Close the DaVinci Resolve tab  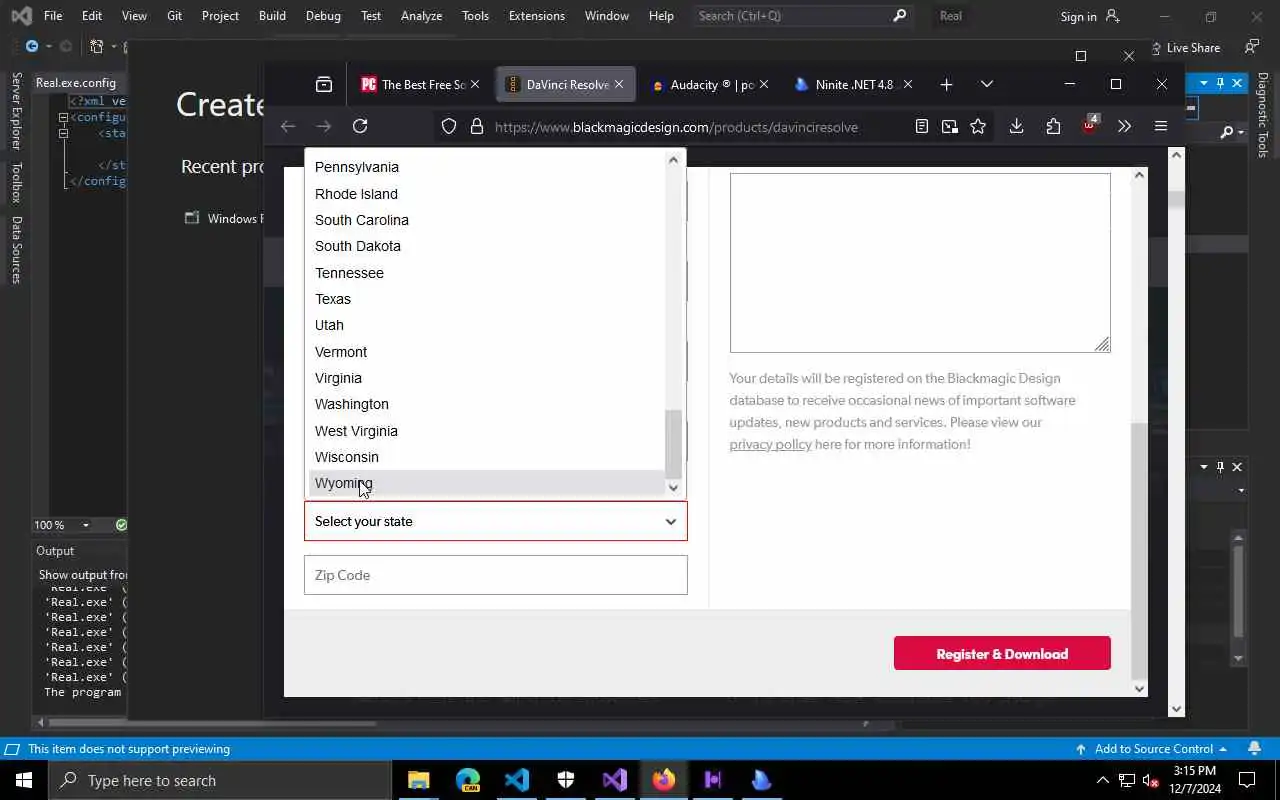point(619,85)
